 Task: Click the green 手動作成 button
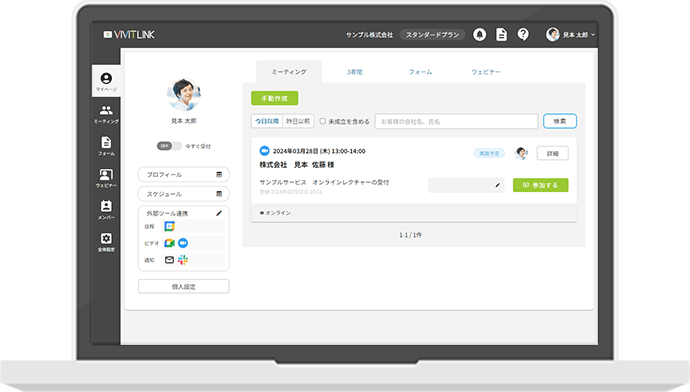click(275, 98)
